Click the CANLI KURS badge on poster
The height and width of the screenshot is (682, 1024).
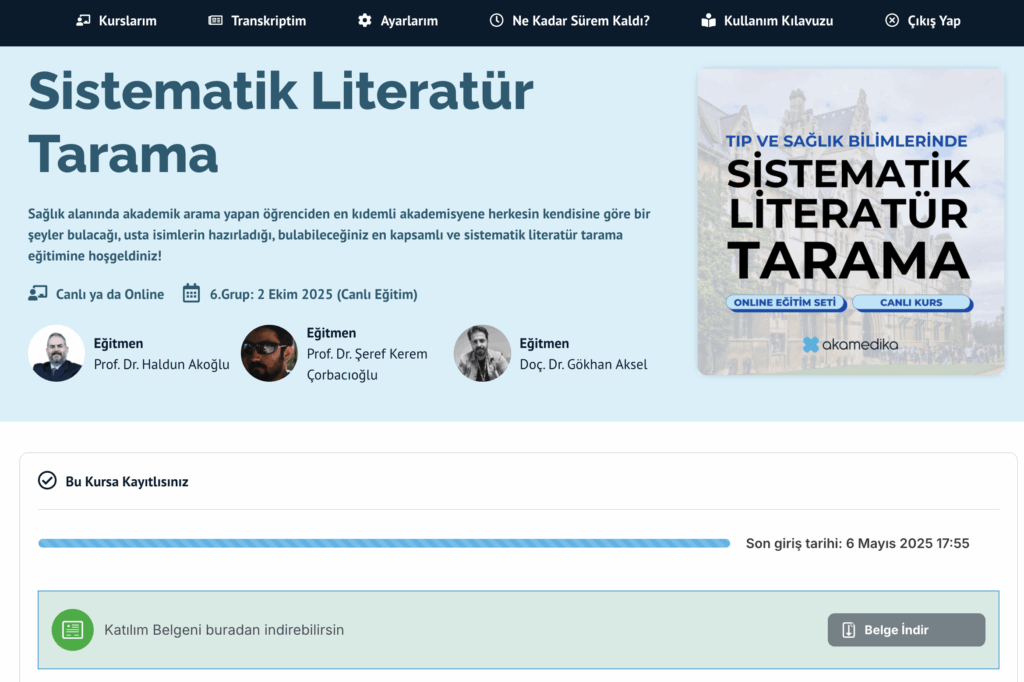tap(911, 302)
